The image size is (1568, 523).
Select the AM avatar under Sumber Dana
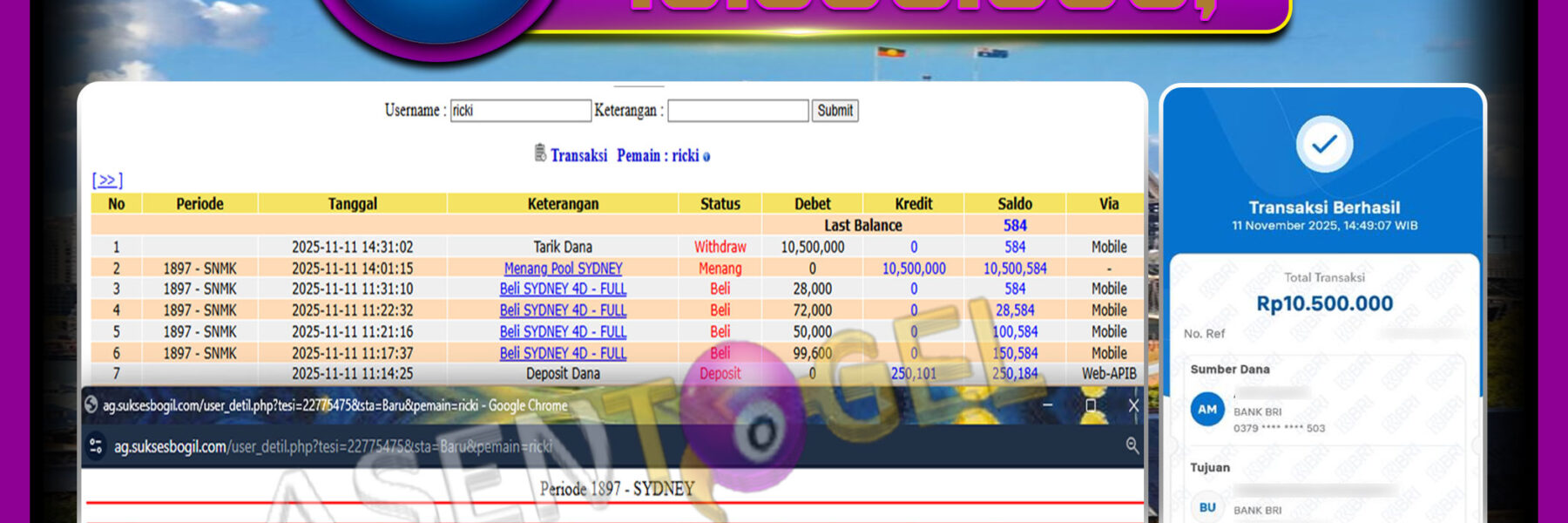[x=1207, y=410]
